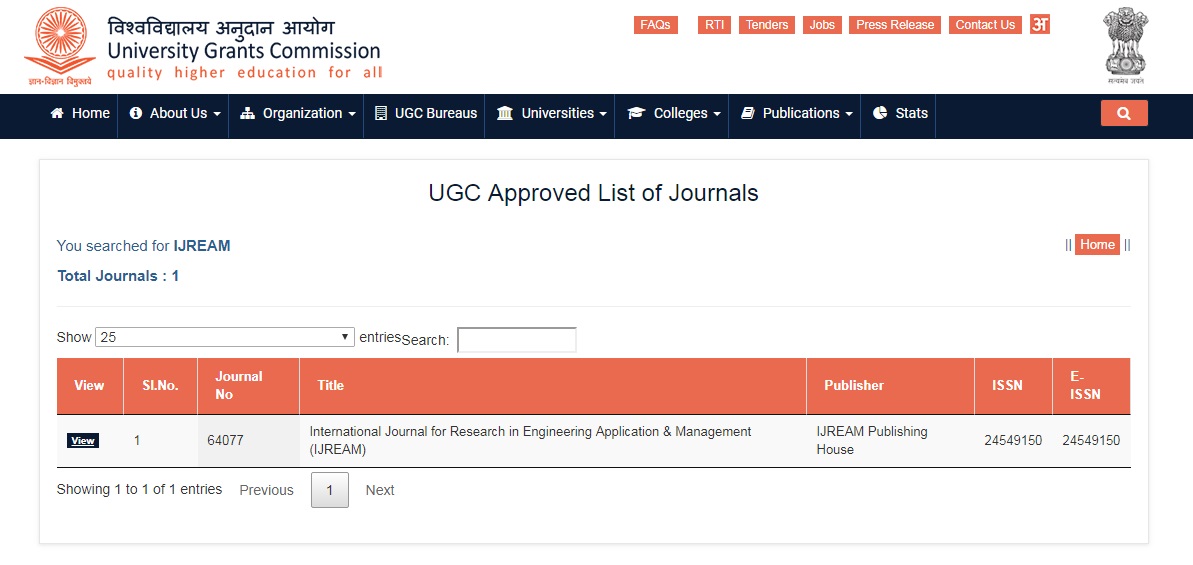Click the info icon beside About Us
This screenshot has height=565, width=1193.
click(136, 113)
